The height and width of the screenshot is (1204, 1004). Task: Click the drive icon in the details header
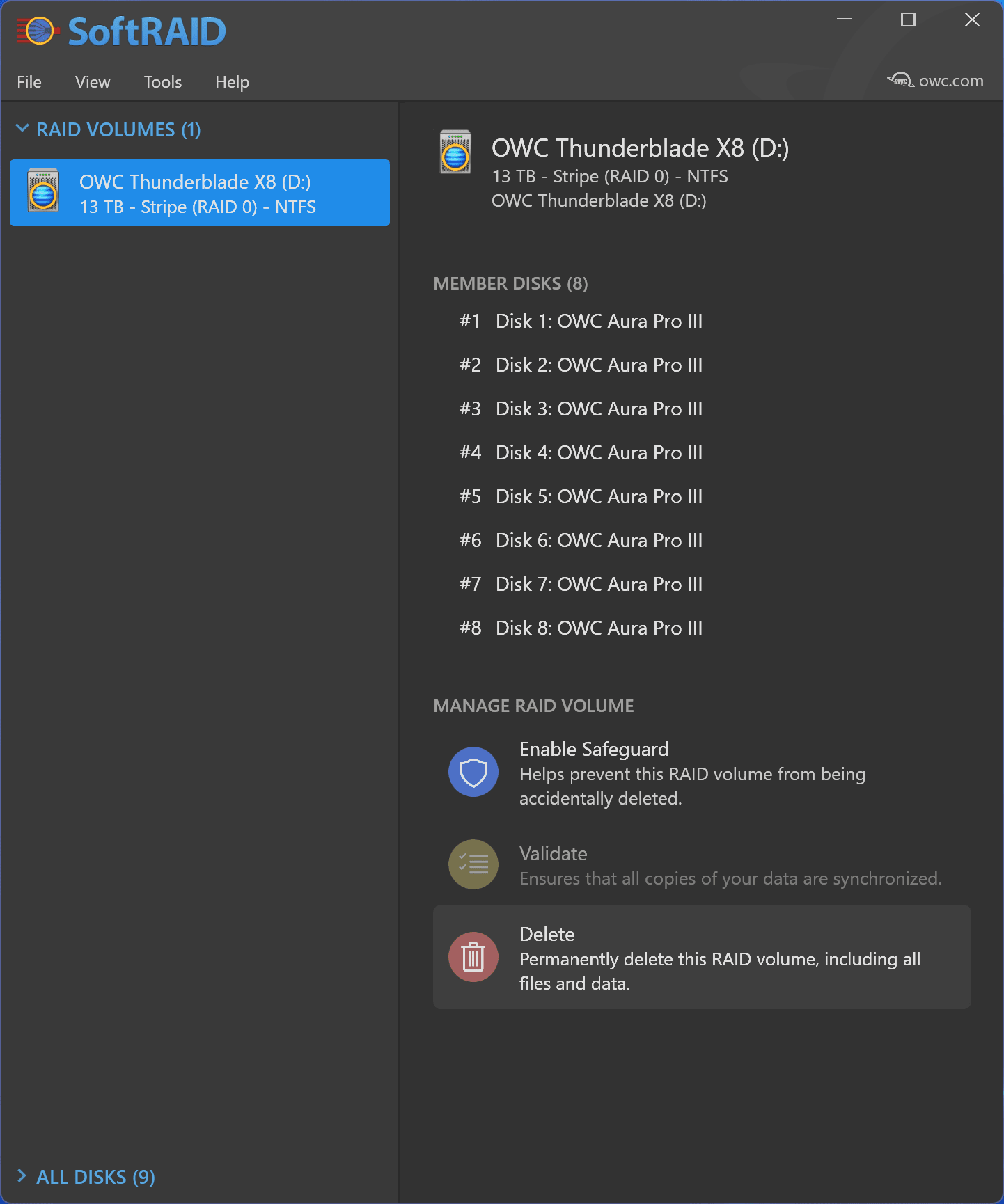[x=455, y=152]
